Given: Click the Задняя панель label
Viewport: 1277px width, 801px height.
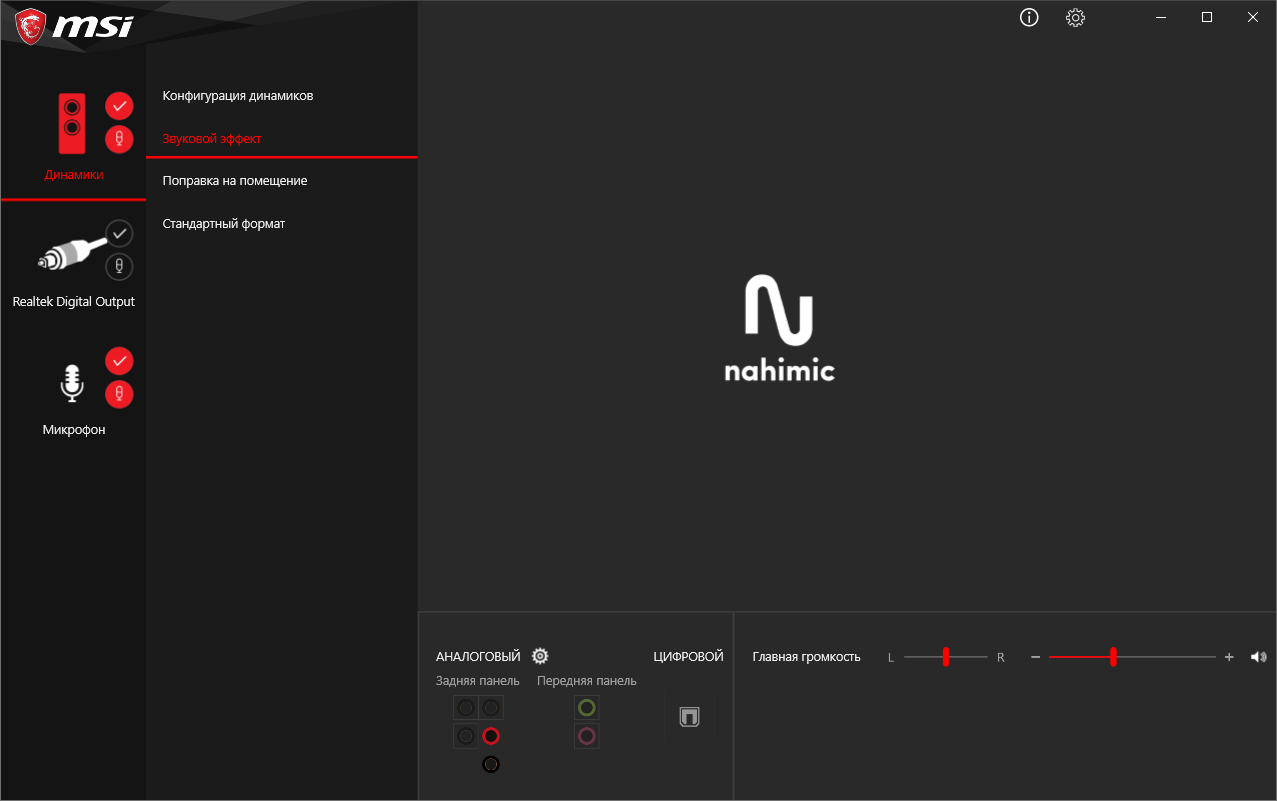Looking at the screenshot, I should tap(478, 681).
